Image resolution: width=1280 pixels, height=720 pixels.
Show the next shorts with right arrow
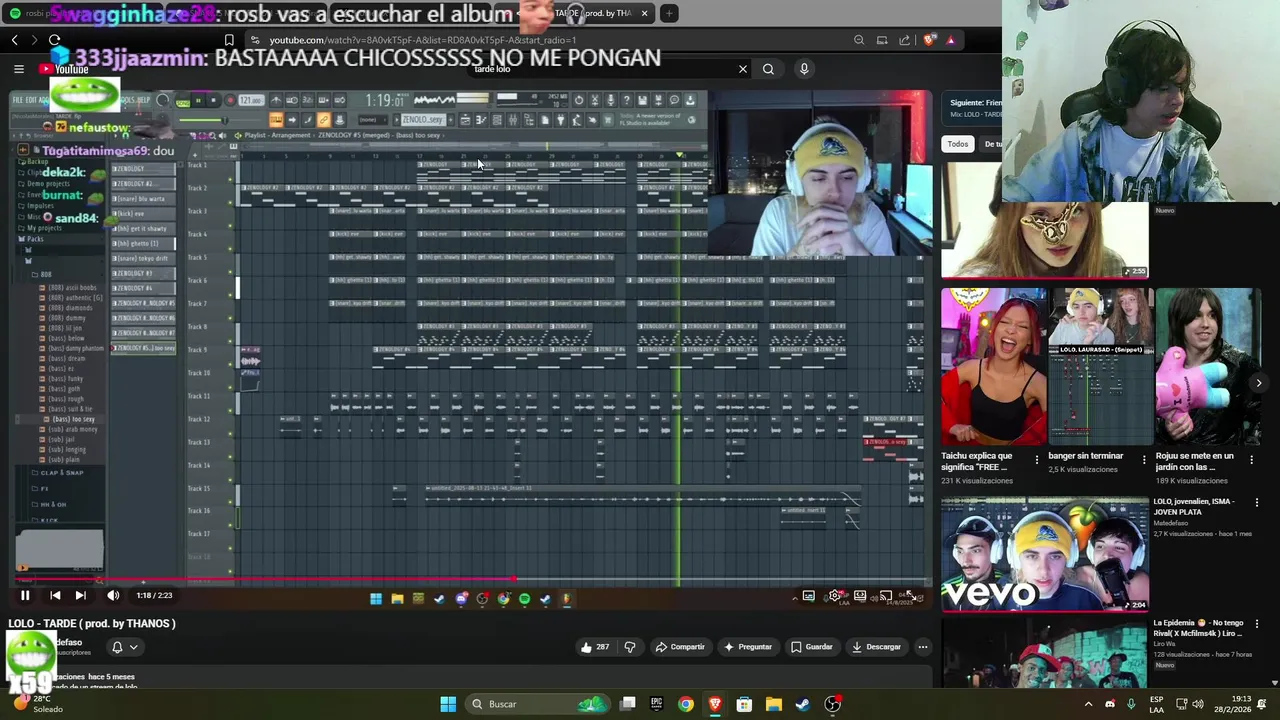click(x=1258, y=383)
